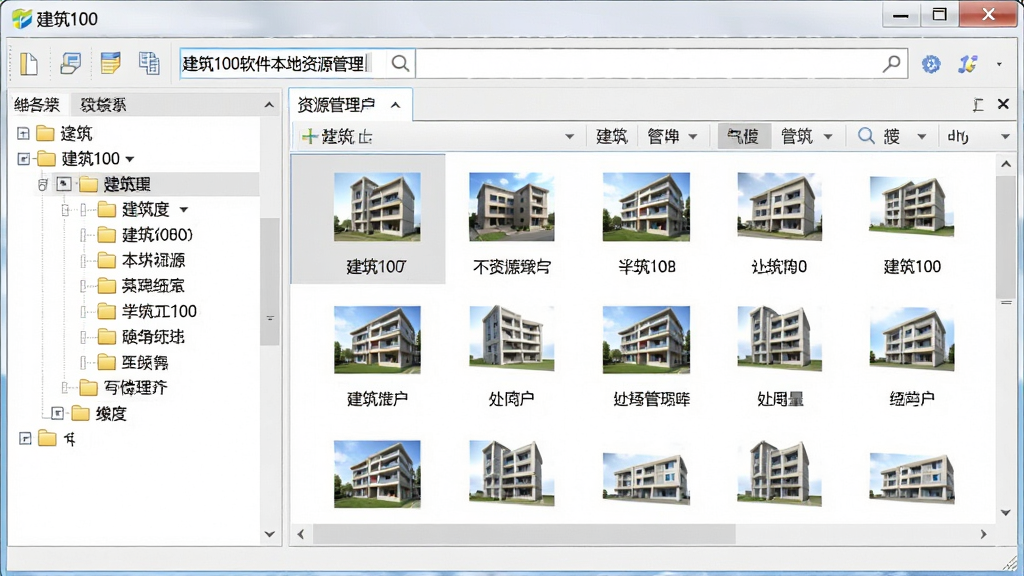Click the tree panel vertical scrollbar thumb

click(269, 281)
